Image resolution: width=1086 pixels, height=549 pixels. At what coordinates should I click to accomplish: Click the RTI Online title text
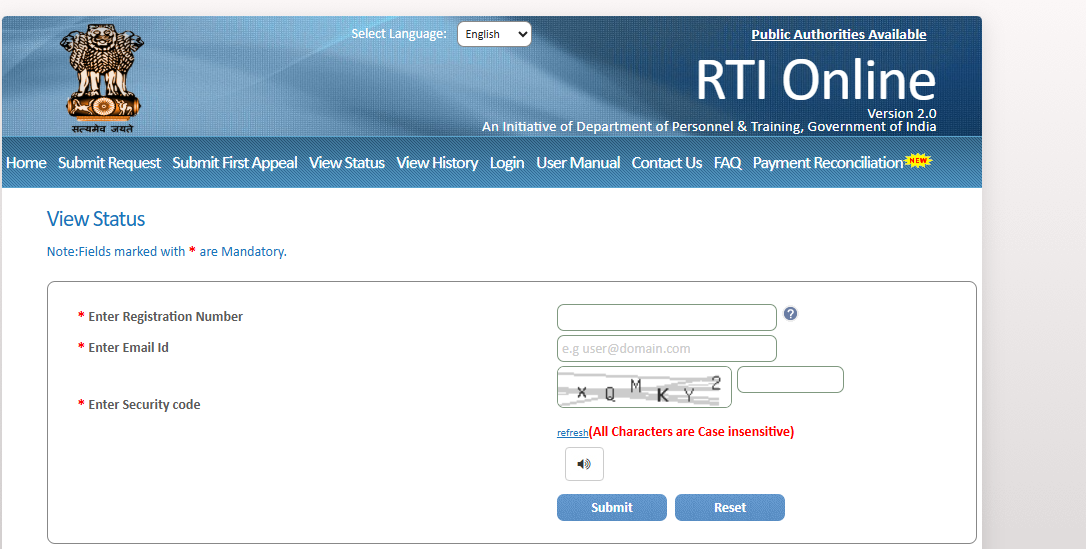pos(816,80)
